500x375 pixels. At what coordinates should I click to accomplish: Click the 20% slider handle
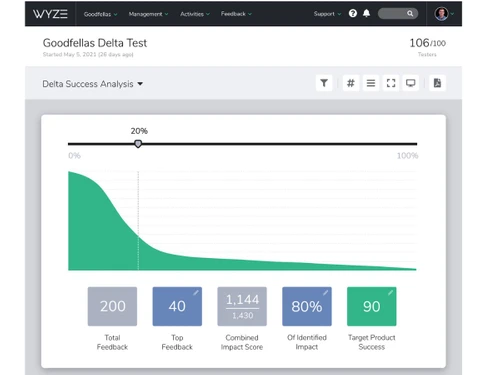pyautogui.click(x=138, y=144)
